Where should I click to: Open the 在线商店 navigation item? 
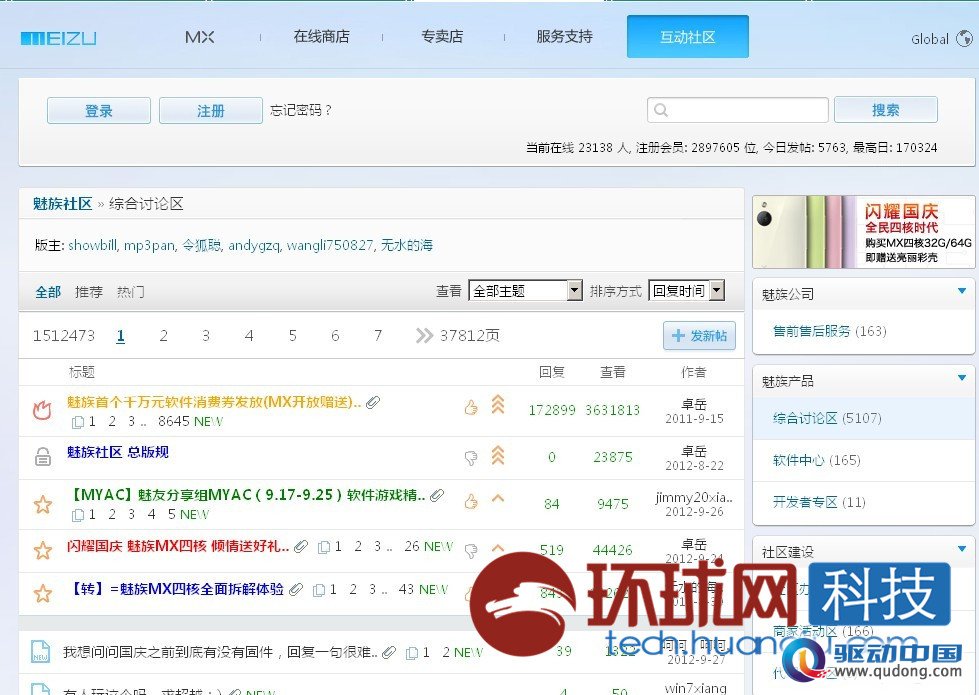322,37
